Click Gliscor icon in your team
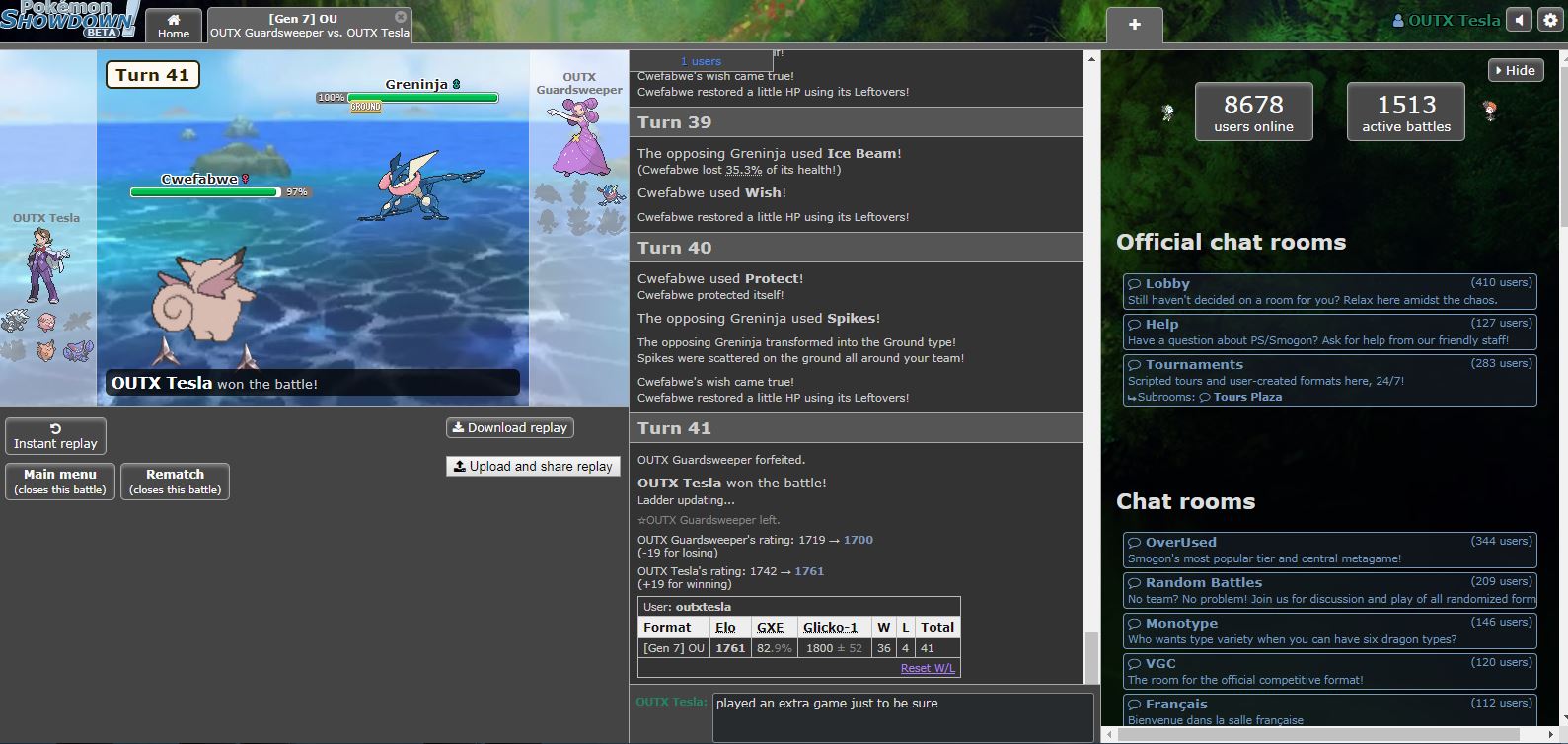1568x744 pixels. (77, 351)
